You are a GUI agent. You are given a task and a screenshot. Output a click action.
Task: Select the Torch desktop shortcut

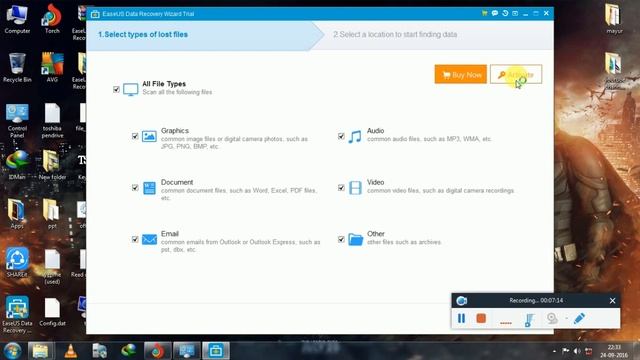(52, 19)
